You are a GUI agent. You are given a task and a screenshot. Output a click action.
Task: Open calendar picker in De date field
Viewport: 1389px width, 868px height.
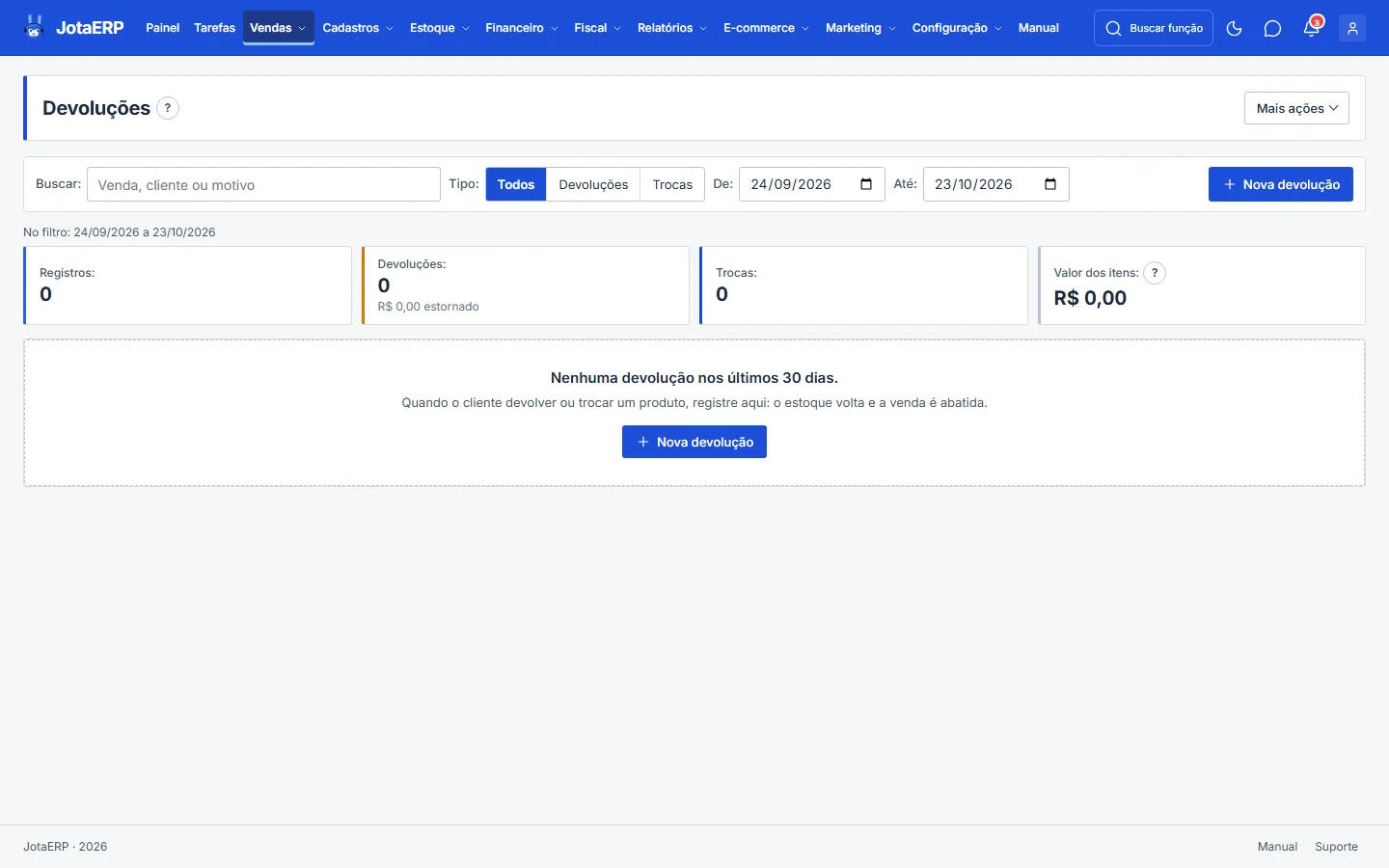(x=866, y=184)
